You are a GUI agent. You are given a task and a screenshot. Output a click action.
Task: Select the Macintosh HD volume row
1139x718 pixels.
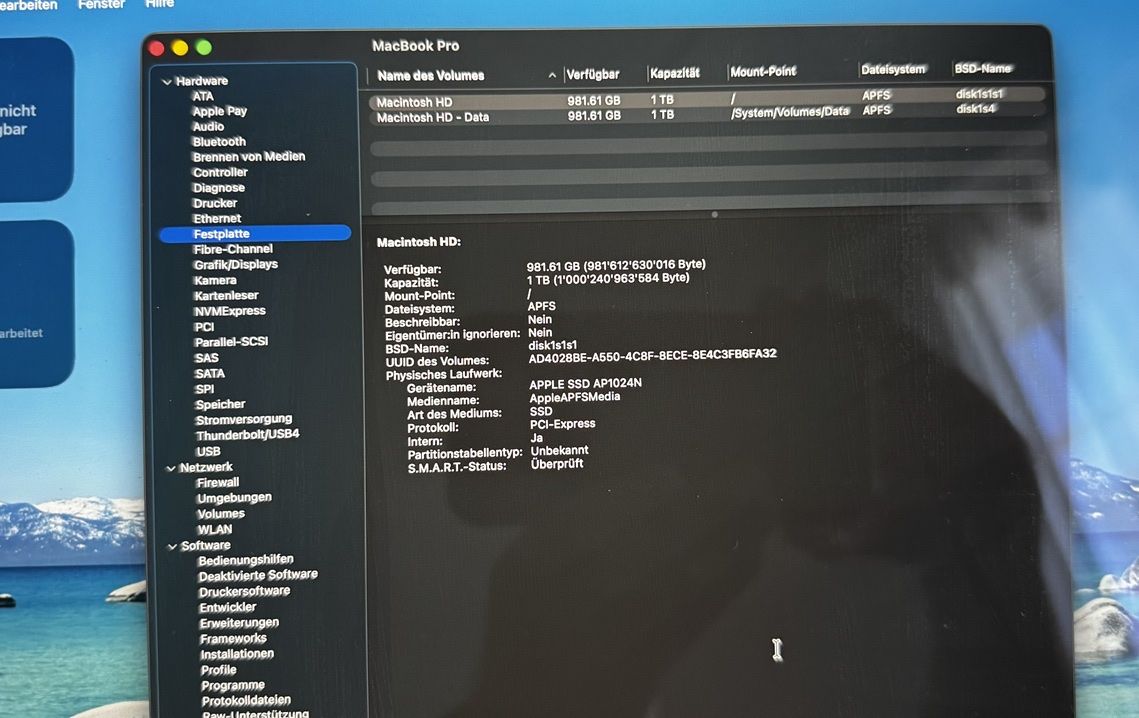707,98
